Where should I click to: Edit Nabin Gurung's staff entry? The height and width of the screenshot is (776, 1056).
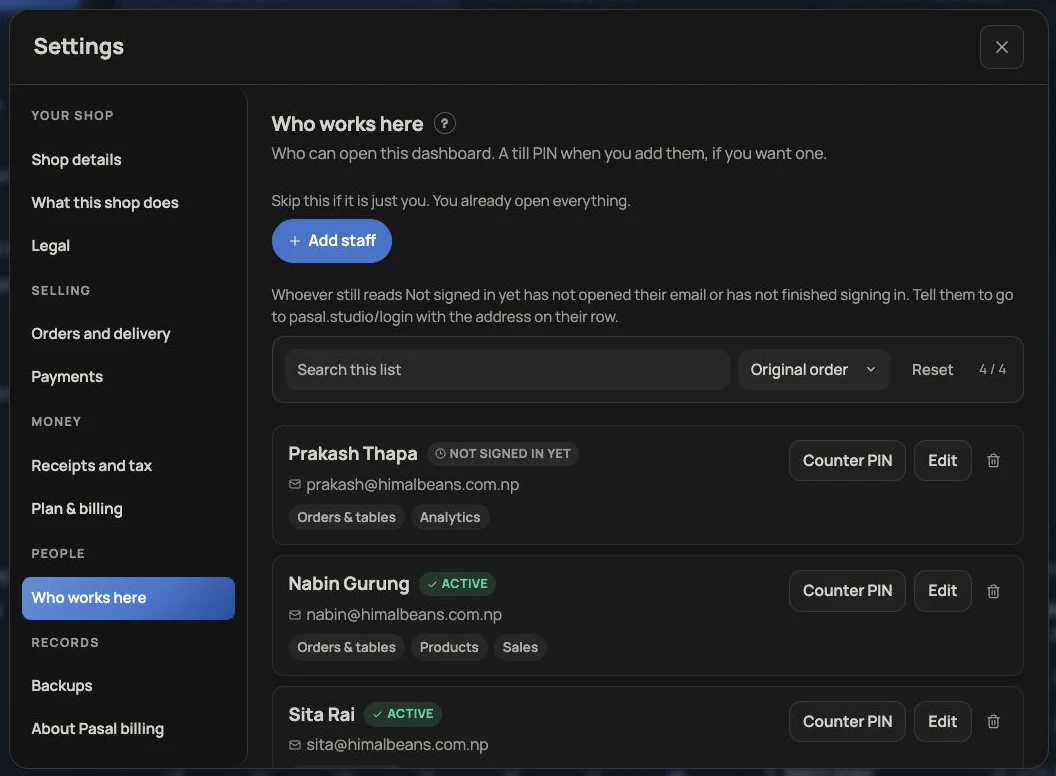[x=942, y=591]
